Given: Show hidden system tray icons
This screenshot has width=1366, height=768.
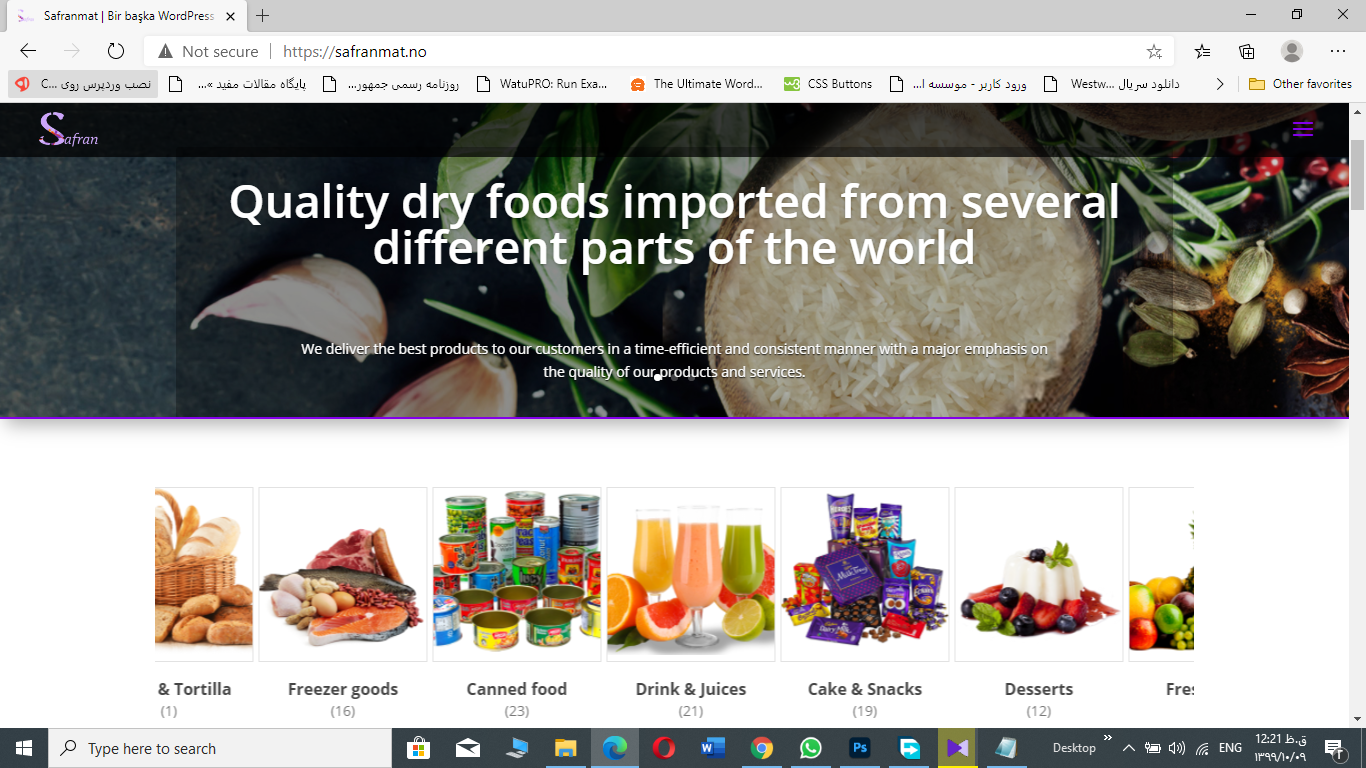Looking at the screenshot, I should tap(1129, 748).
